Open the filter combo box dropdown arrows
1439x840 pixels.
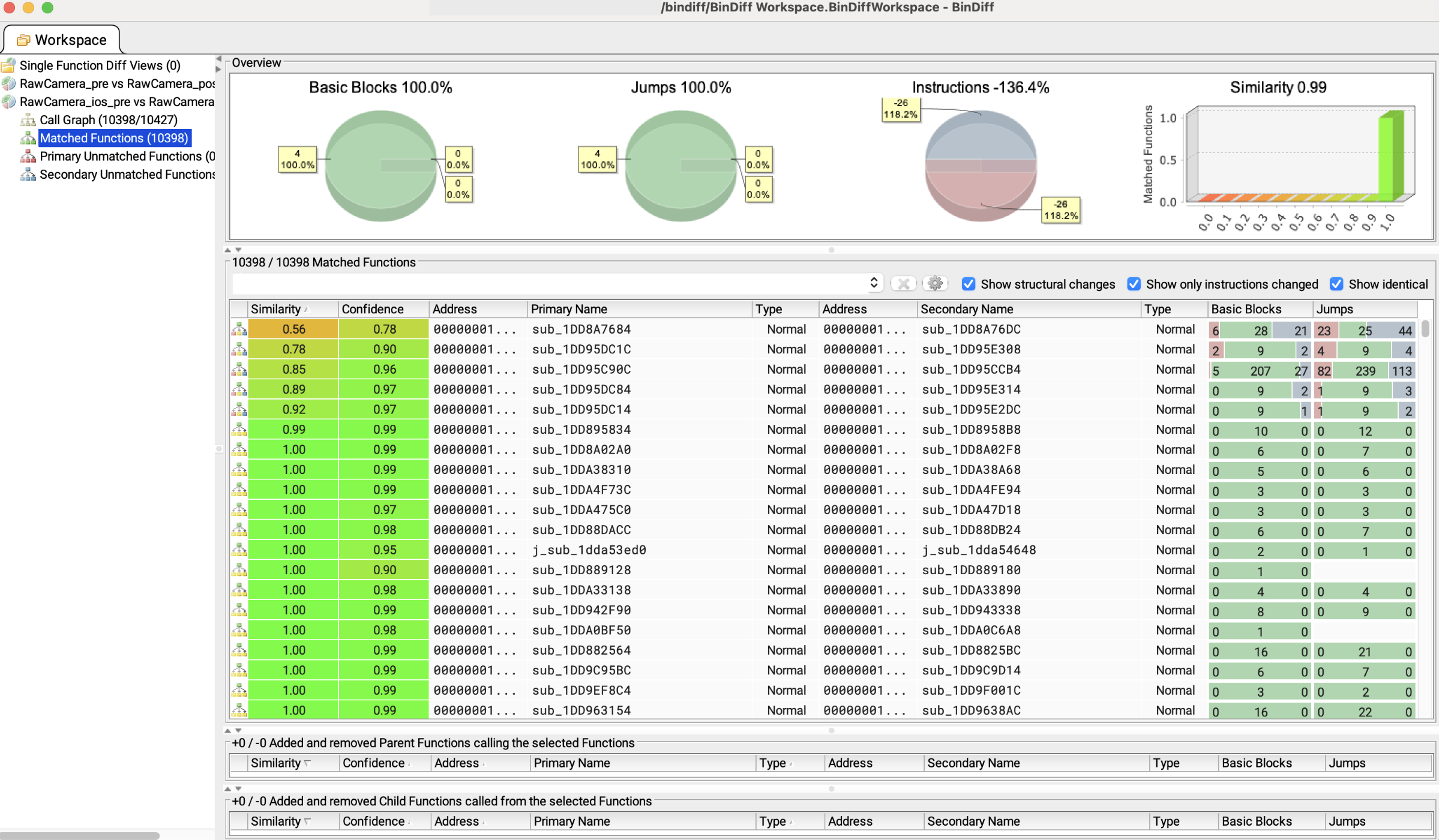874,283
